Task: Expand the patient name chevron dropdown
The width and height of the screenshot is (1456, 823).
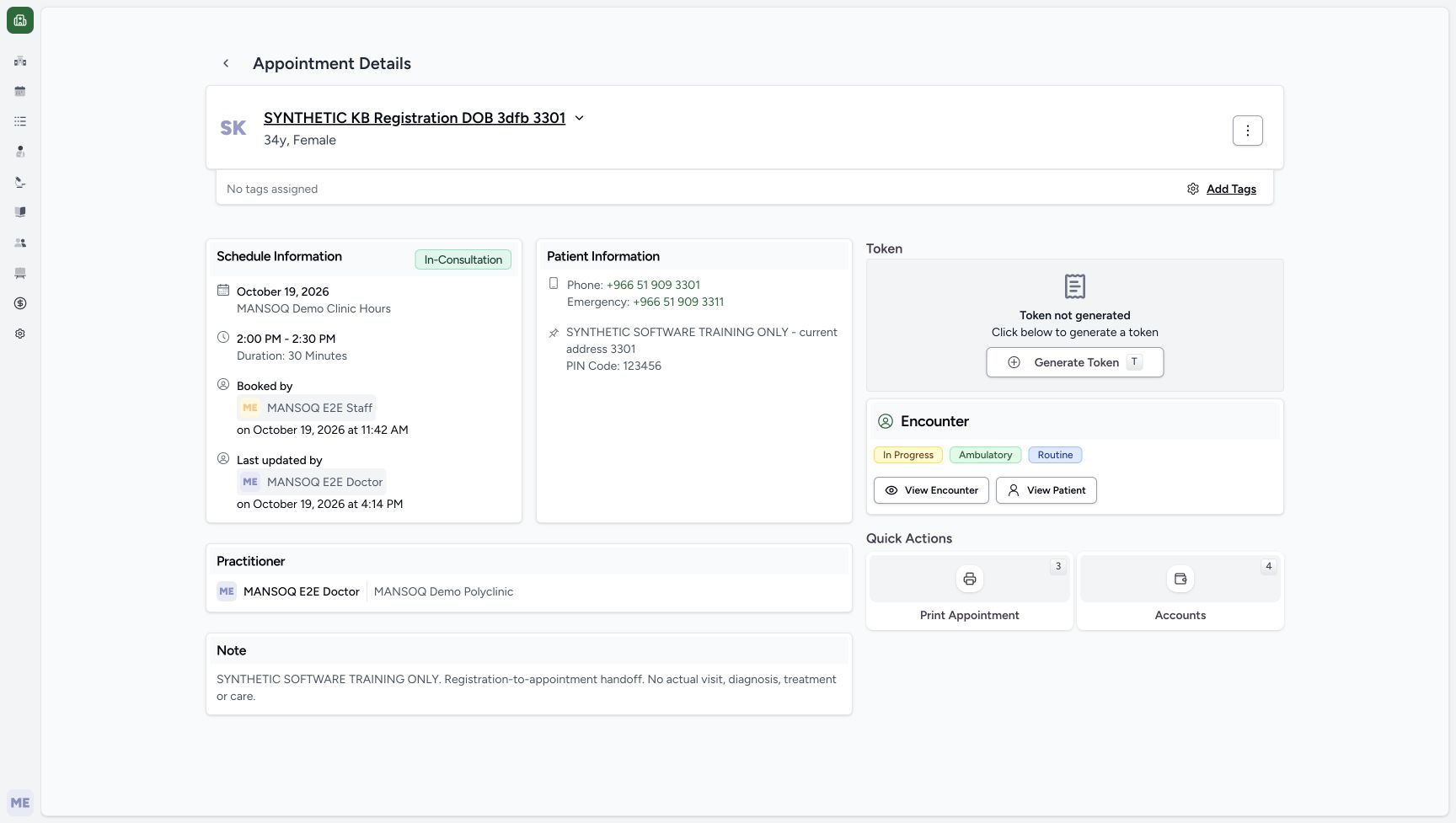Action: (x=579, y=118)
